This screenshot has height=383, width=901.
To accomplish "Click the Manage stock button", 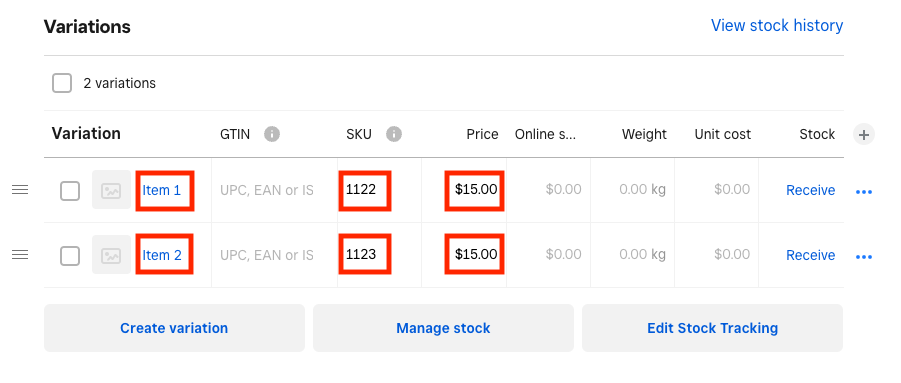I will tap(443, 328).
